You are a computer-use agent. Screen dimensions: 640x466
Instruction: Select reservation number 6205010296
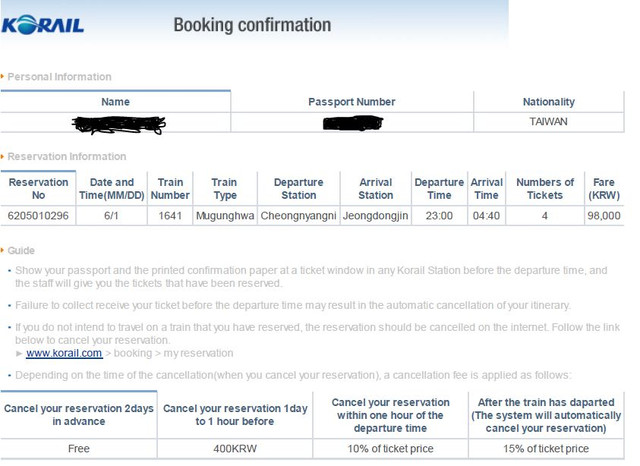(38, 215)
